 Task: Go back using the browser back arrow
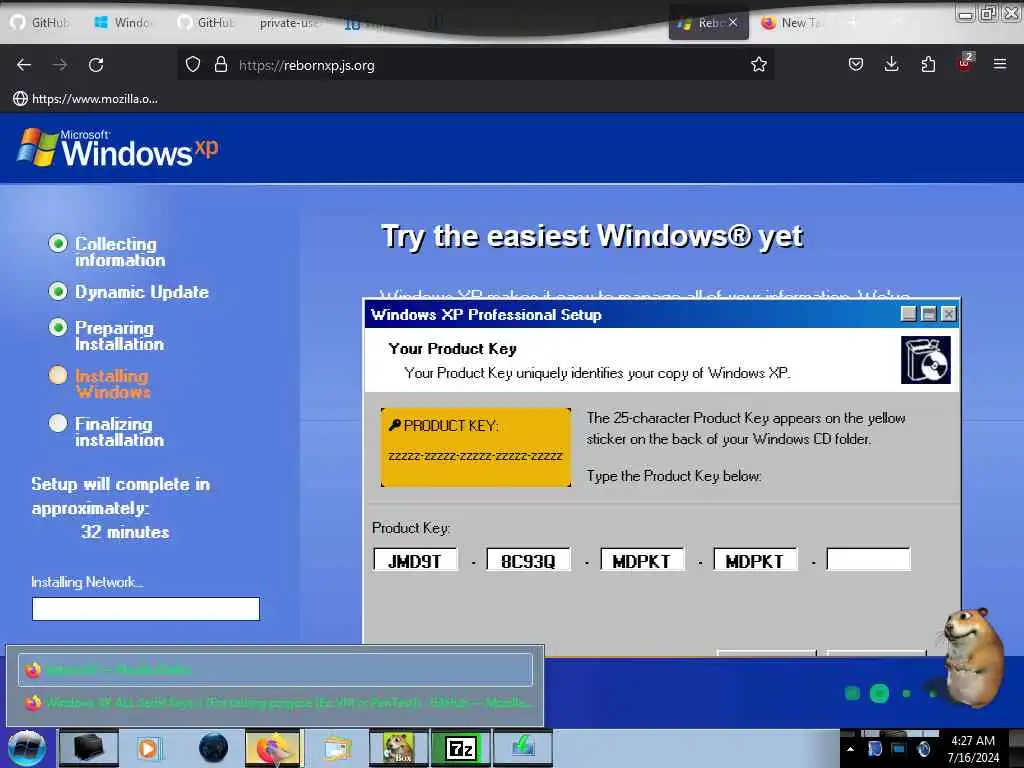coord(24,65)
